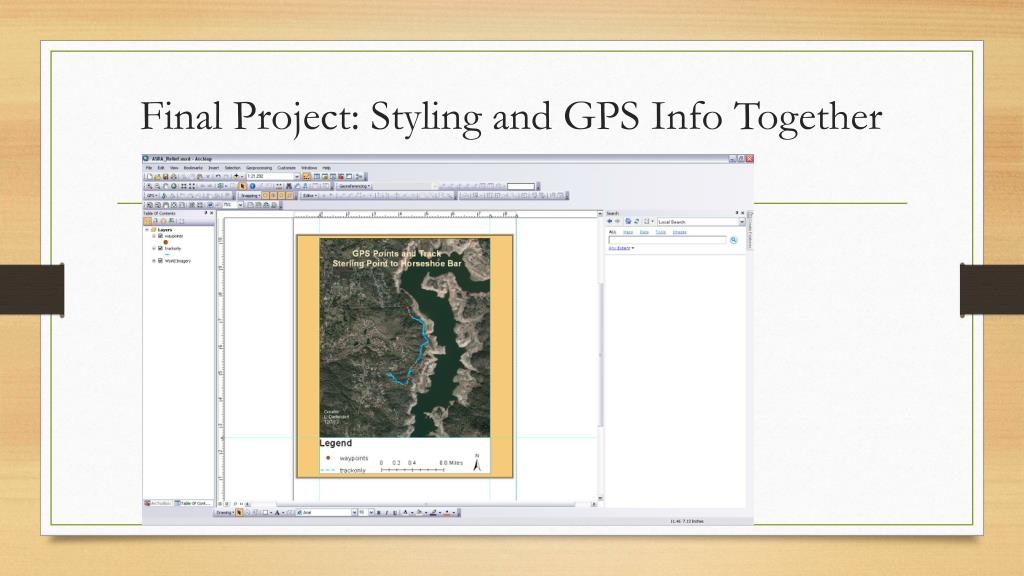Open the Editor Toolbar icon beside scale box
The height and width of the screenshot is (576, 1024).
point(306,176)
